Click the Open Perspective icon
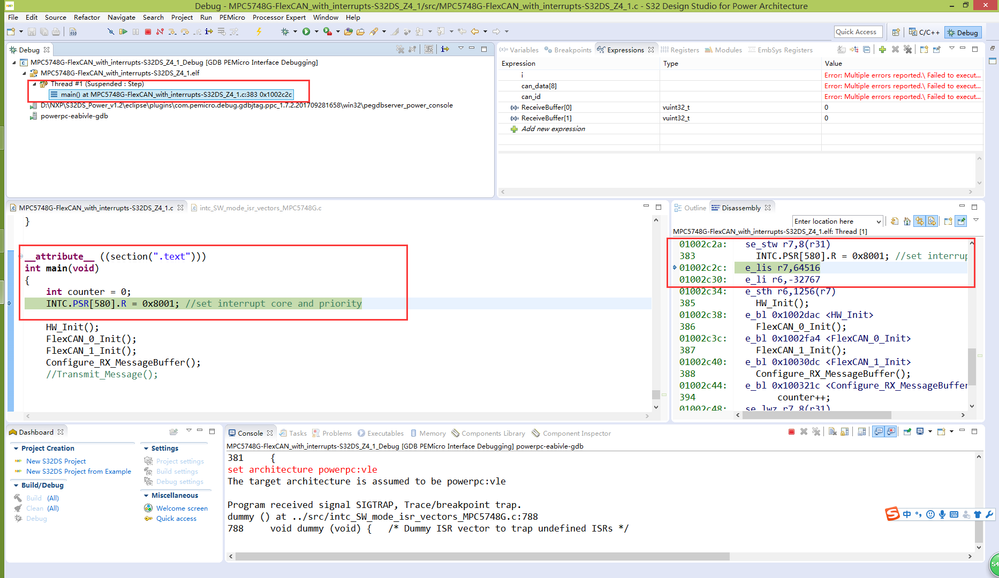The height and width of the screenshot is (578, 999). pos(896,33)
